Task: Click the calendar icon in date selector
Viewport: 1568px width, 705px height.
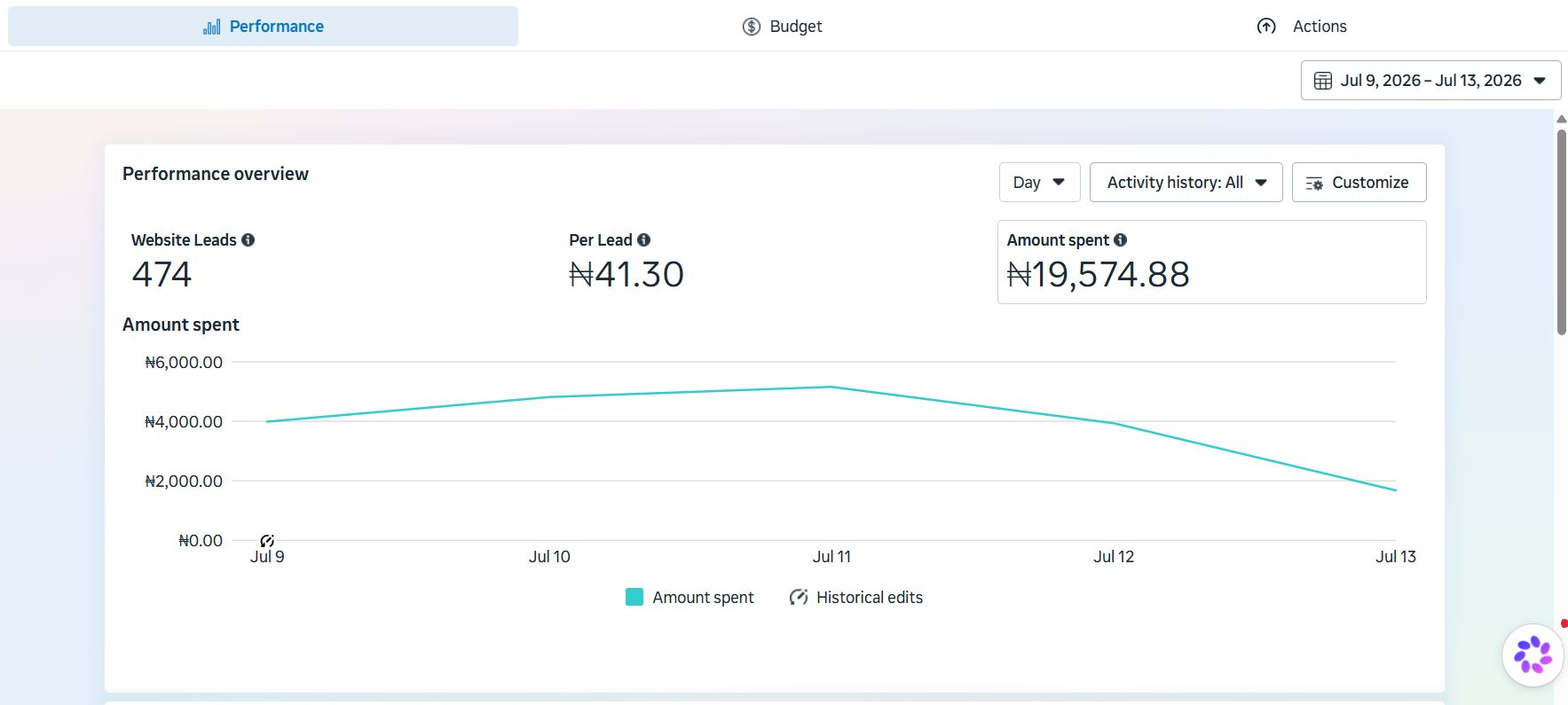Action: click(x=1323, y=81)
